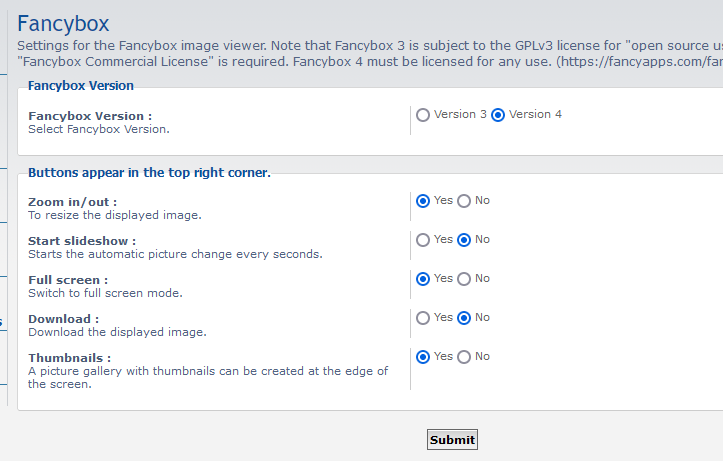This screenshot has width=723, height=461.
Task: Enable Thumbnails with Yes
Action: (423, 357)
